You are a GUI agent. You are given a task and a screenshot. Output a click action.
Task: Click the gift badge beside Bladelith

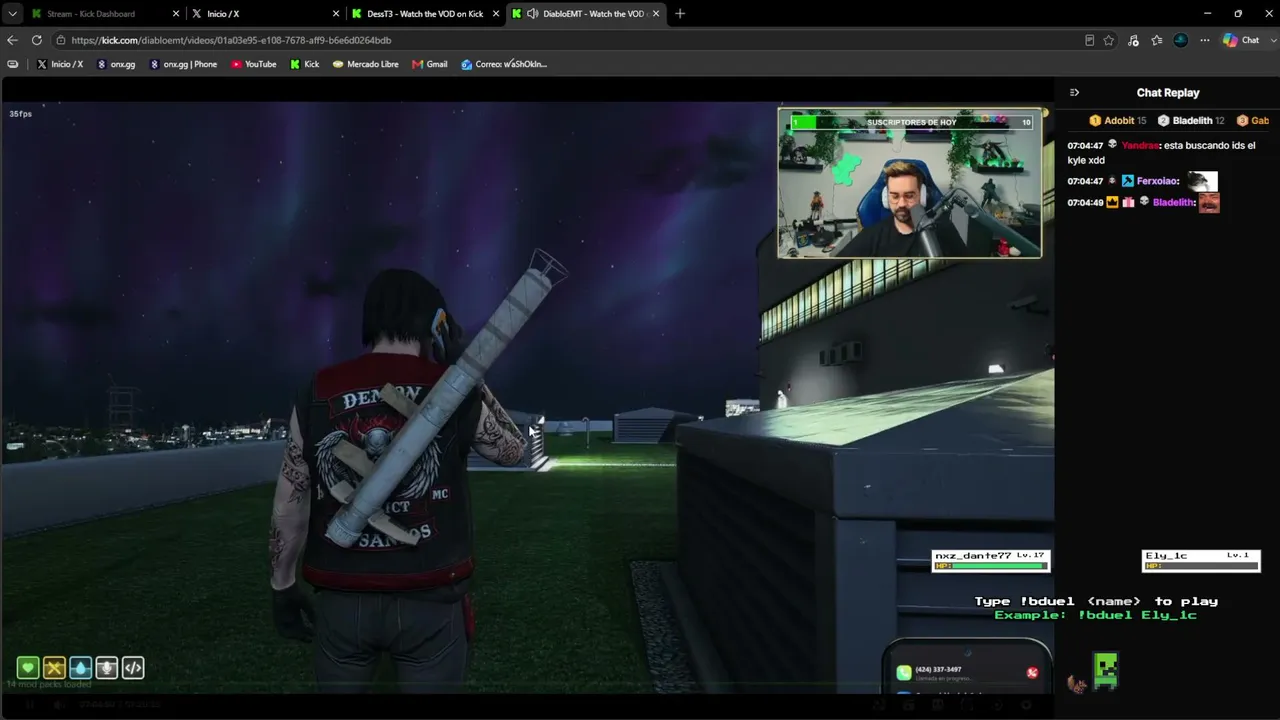point(1128,203)
